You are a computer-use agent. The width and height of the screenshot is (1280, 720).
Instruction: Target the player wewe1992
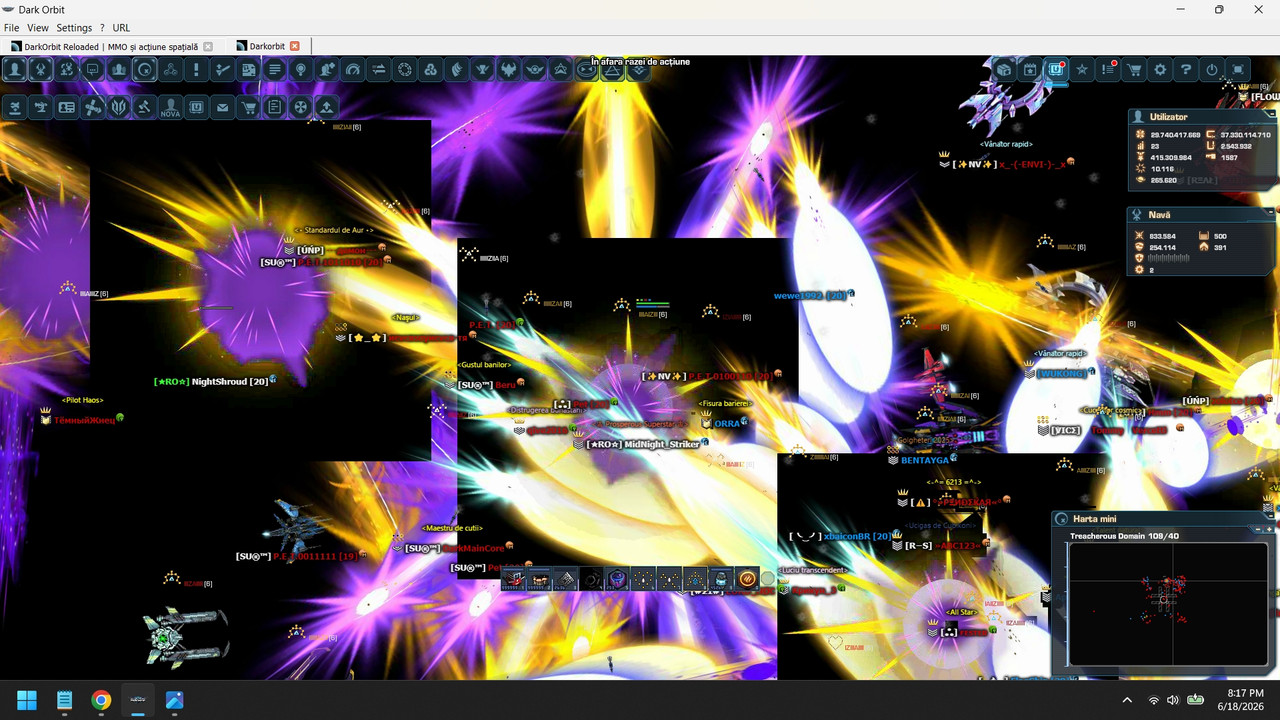(x=810, y=296)
